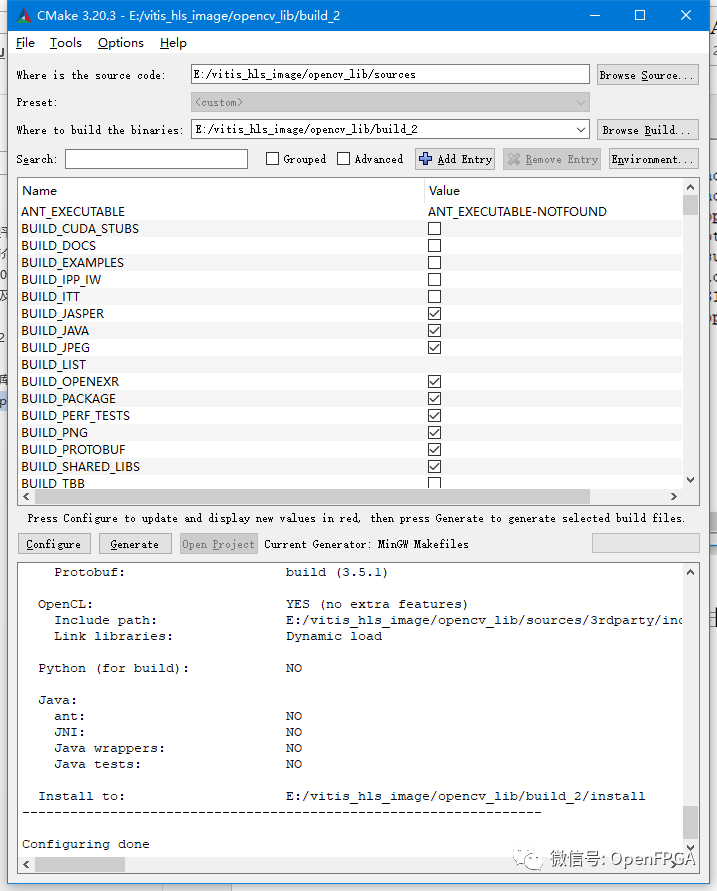Uncheck the BUILD_SHARED_LIBS option
Screen dimensions: 717x891
click(435, 467)
